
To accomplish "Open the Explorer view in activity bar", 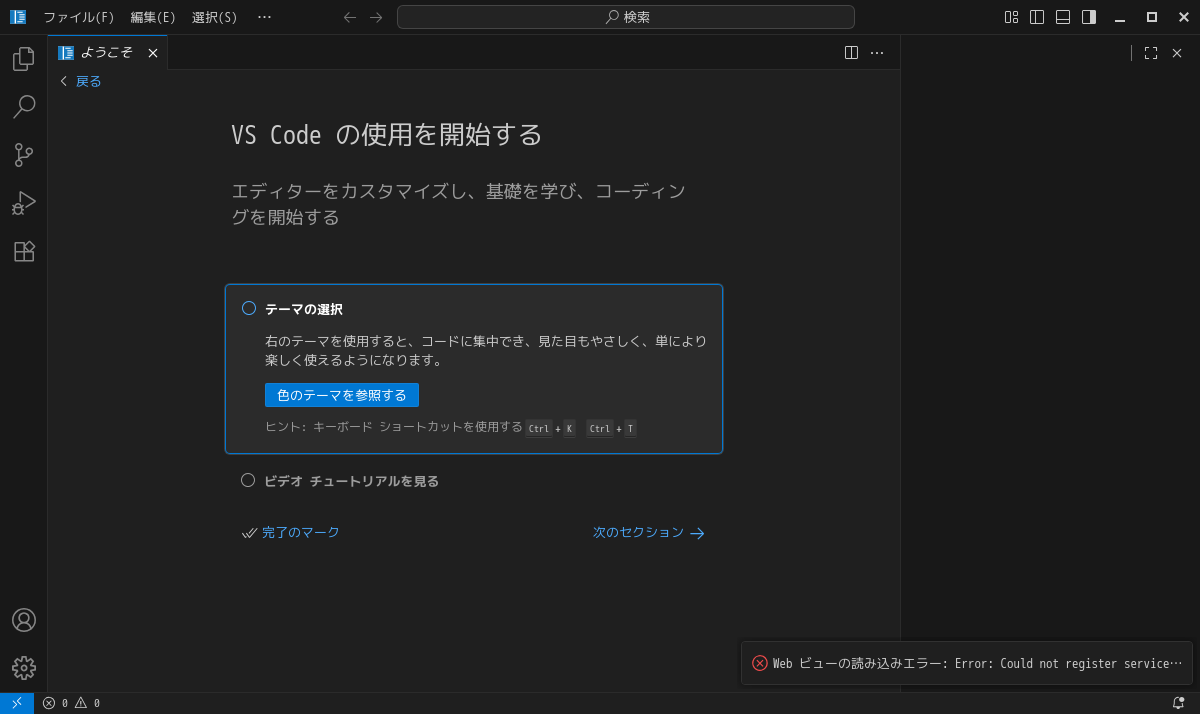I will pyautogui.click(x=24, y=59).
